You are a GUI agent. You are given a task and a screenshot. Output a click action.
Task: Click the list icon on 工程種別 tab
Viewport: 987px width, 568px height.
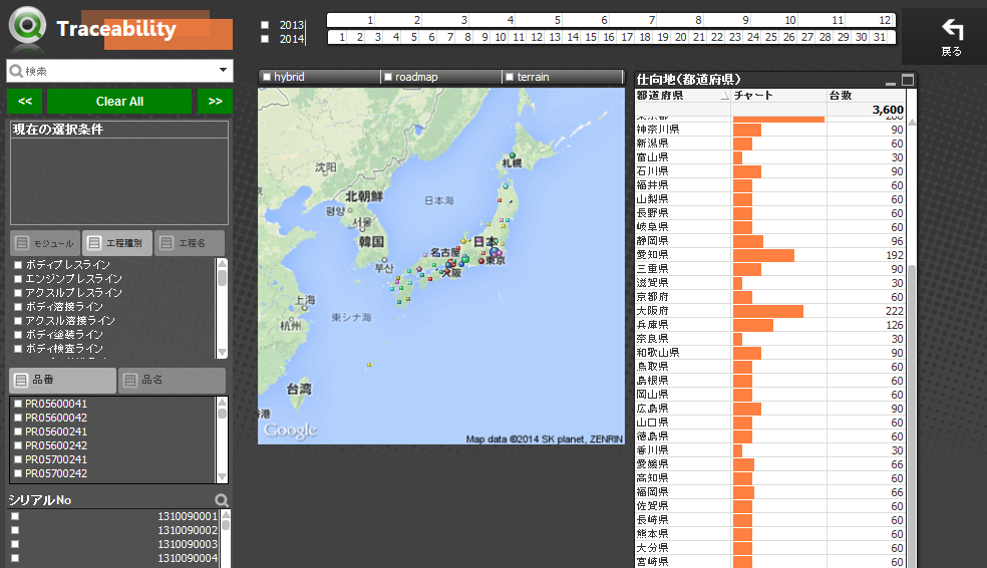click(94, 243)
